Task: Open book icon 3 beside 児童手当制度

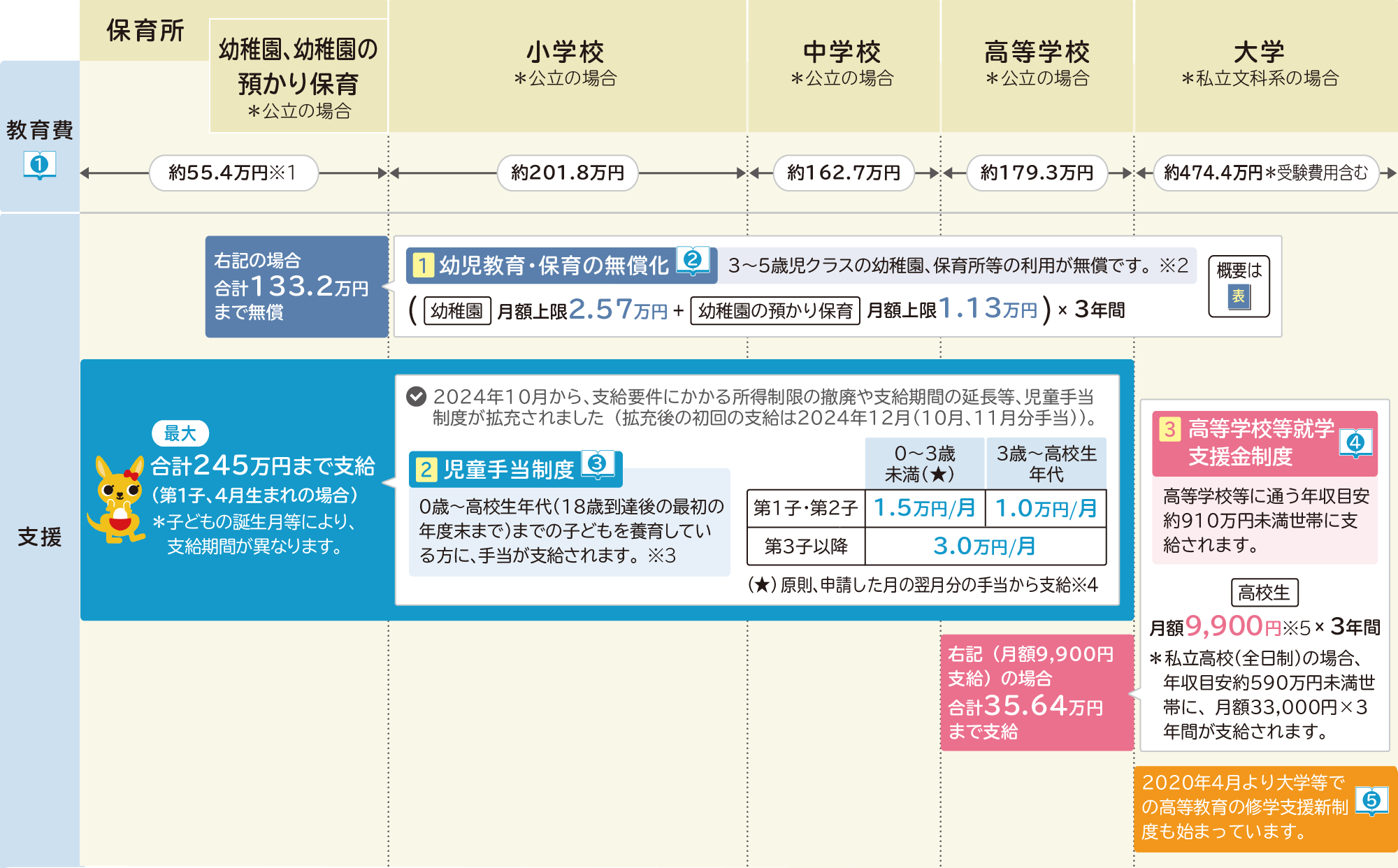Action: 597,464
